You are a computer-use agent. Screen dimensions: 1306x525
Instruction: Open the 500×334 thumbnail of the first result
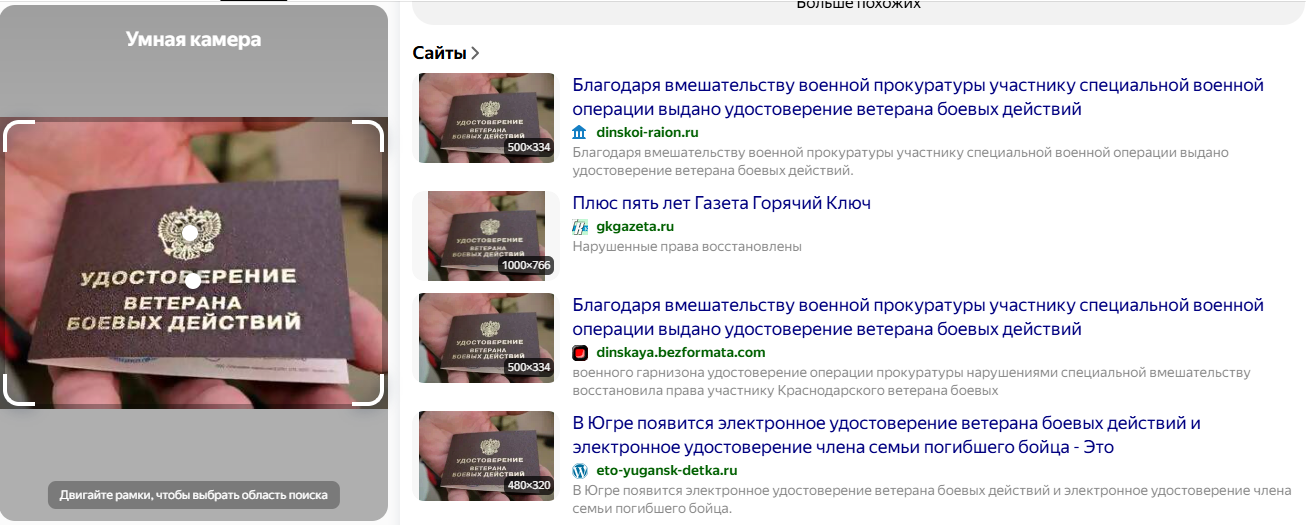(x=486, y=118)
